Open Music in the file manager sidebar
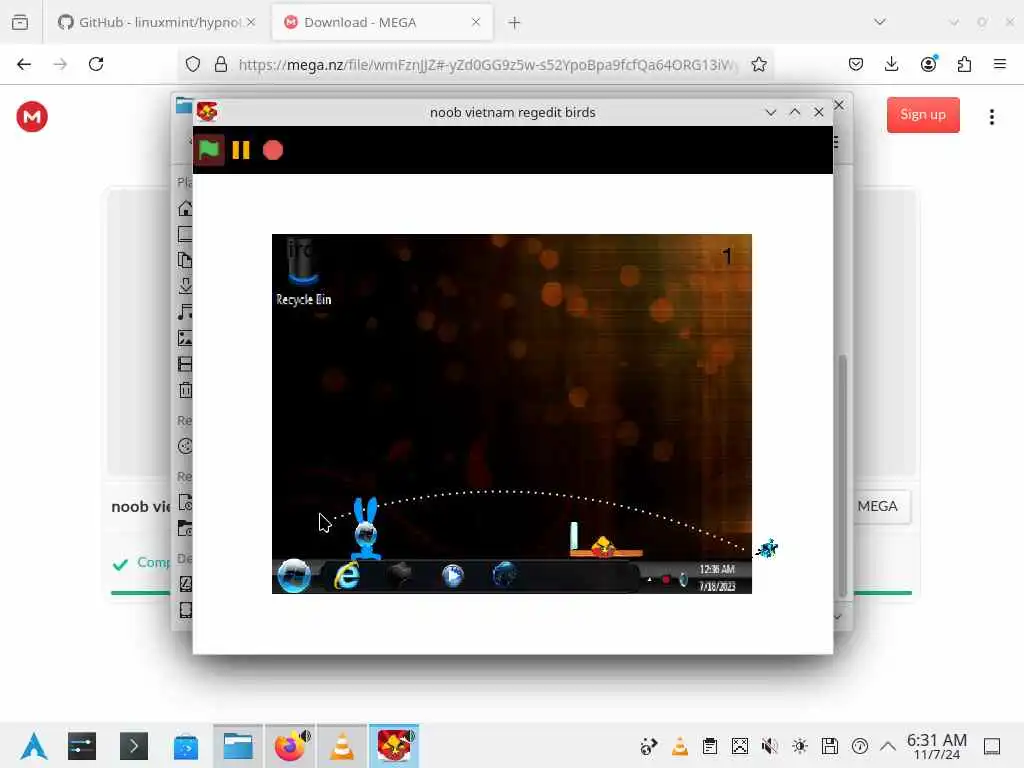 185,312
